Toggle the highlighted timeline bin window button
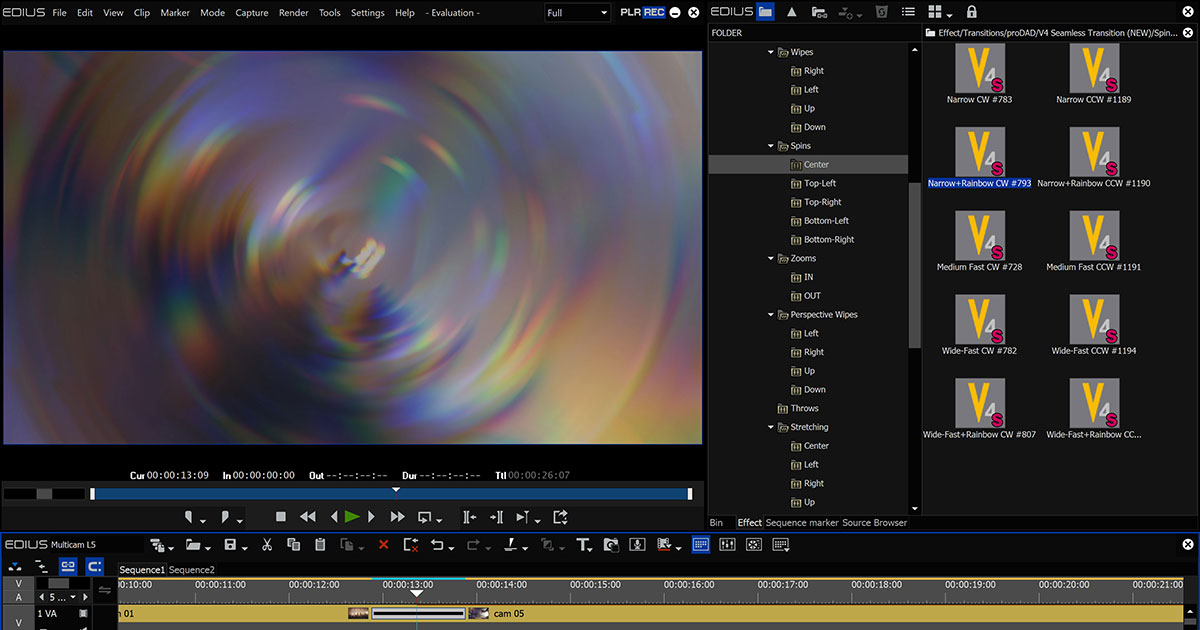Viewport: 1200px width, 630px height. 701,545
